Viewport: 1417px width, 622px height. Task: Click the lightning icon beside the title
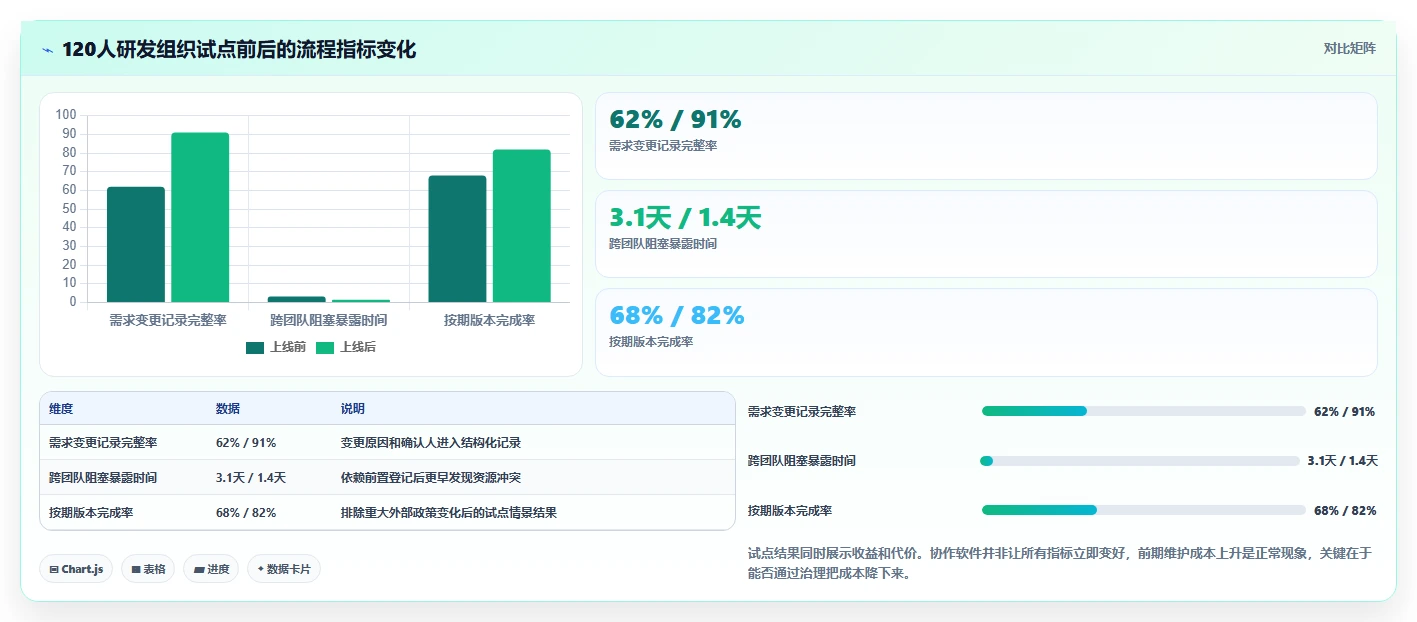[47, 50]
